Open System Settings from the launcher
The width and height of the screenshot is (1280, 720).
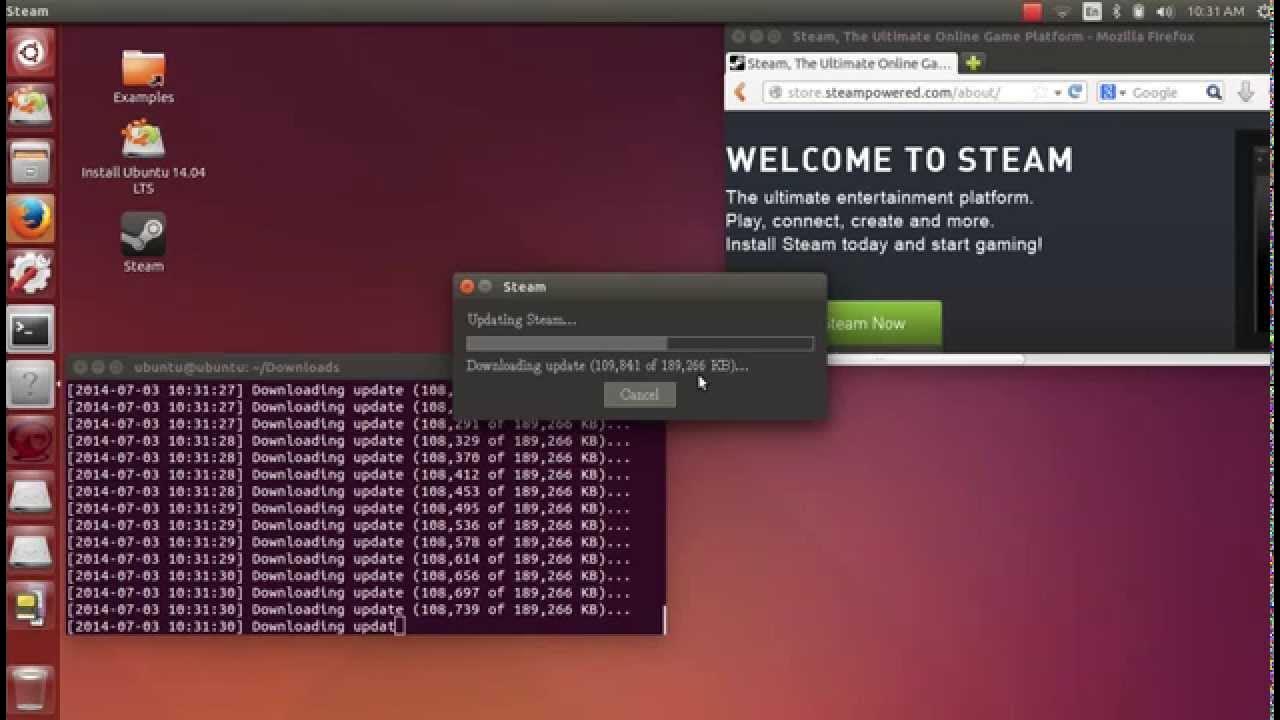click(30, 274)
